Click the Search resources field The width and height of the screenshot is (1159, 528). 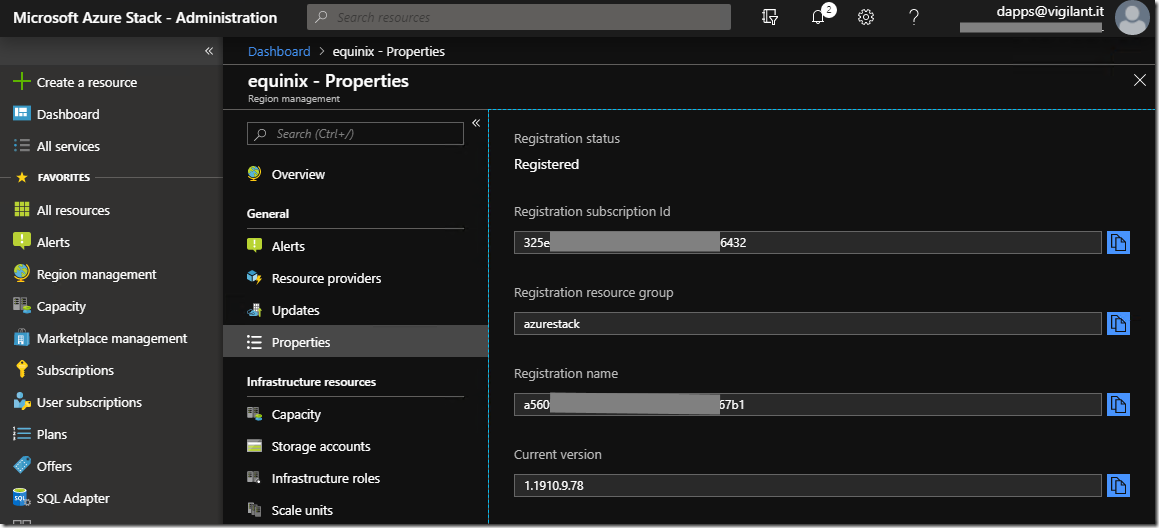point(520,17)
